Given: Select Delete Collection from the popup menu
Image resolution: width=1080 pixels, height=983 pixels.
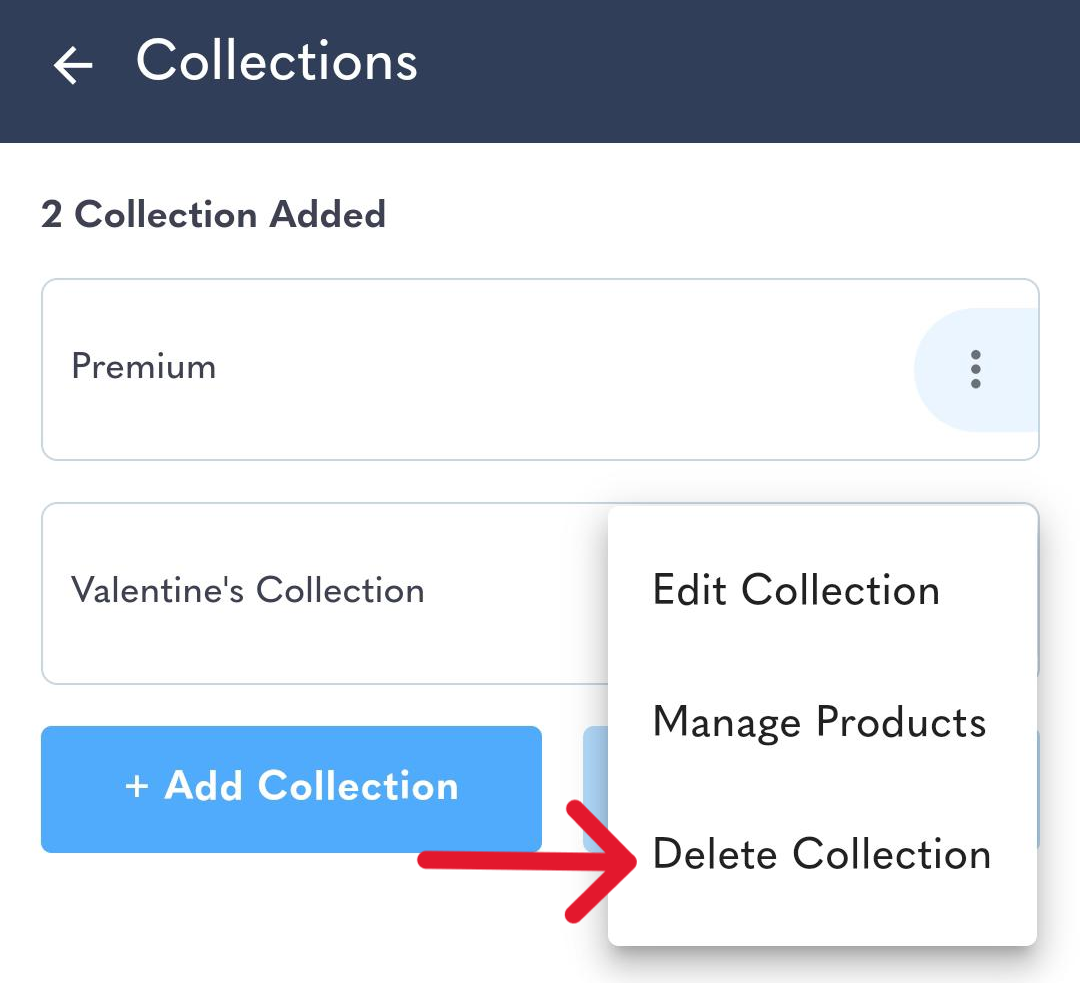Looking at the screenshot, I should click(x=821, y=853).
